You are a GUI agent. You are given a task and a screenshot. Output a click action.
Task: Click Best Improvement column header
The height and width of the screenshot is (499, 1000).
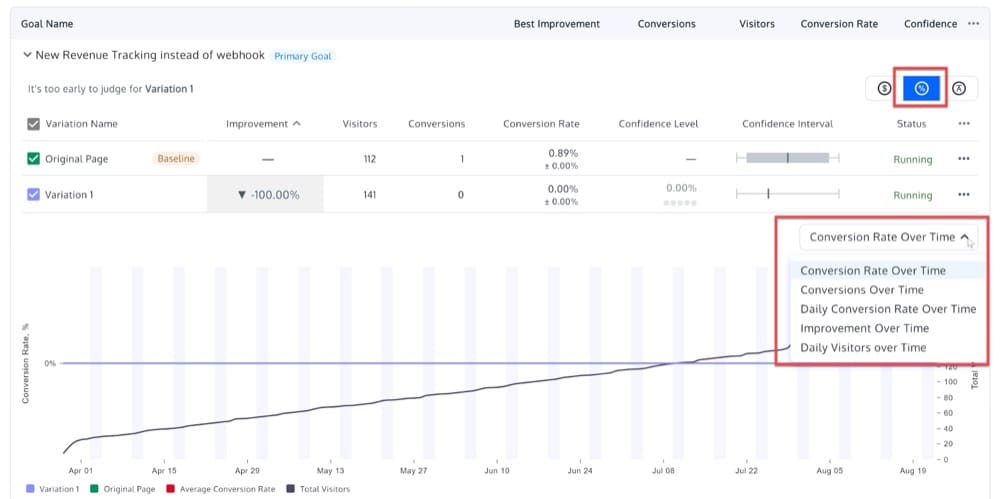(557, 24)
